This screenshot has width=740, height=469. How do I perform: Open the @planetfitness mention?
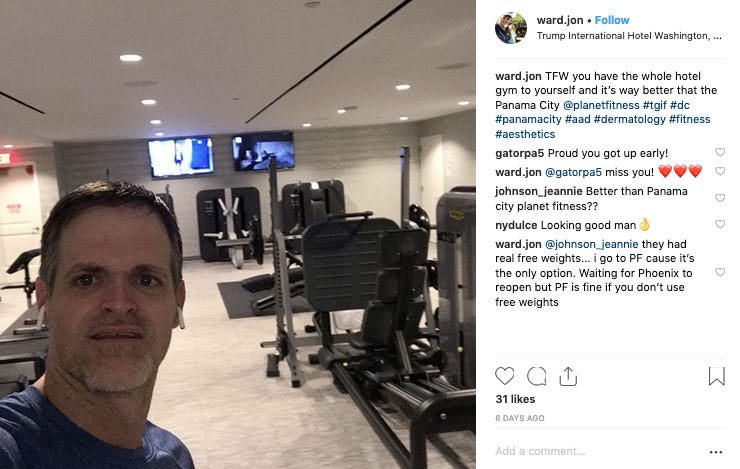601,105
